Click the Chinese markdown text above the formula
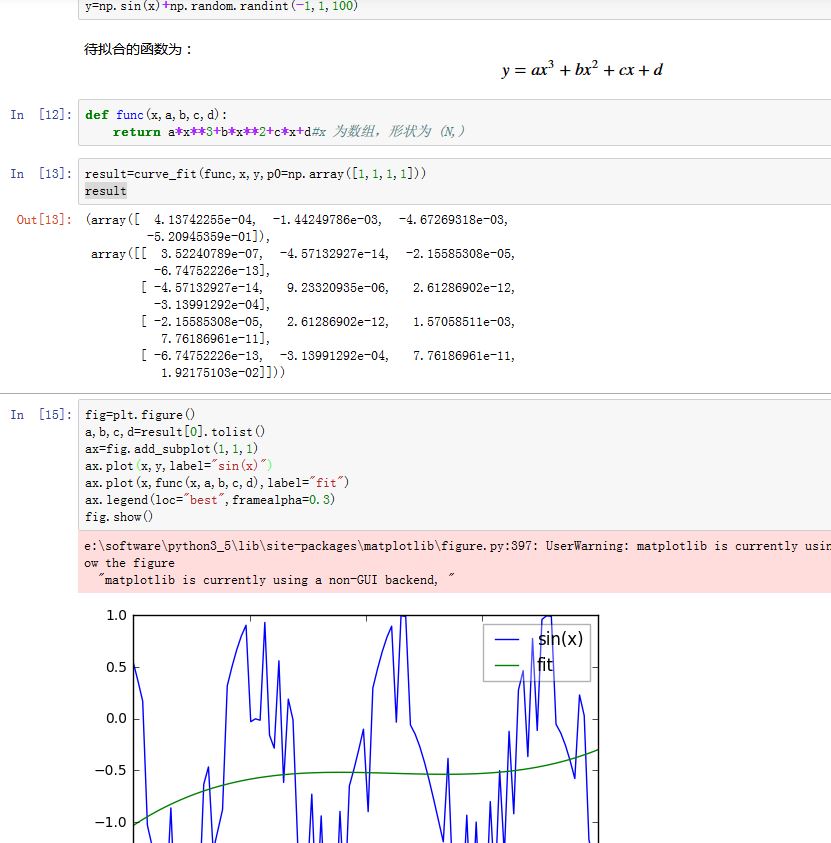The height and width of the screenshot is (843, 831). [139, 48]
